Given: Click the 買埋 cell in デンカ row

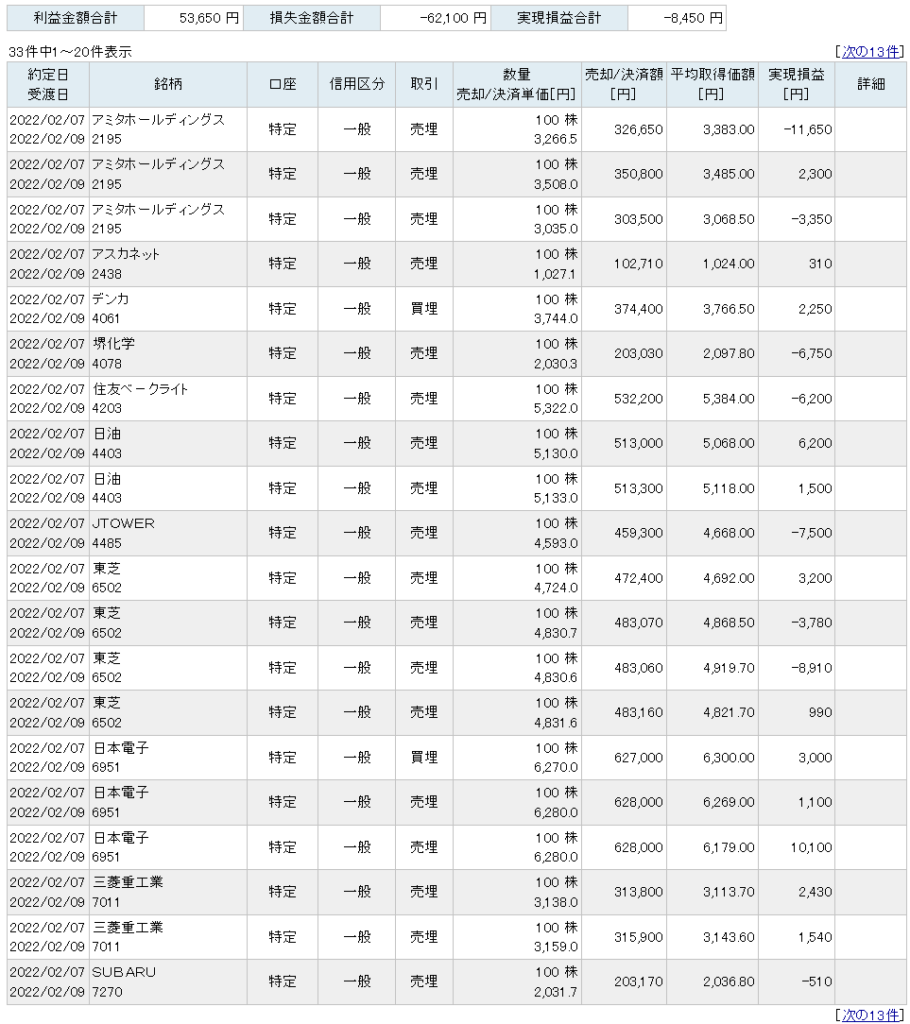Looking at the screenshot, I should pos(424,309).
